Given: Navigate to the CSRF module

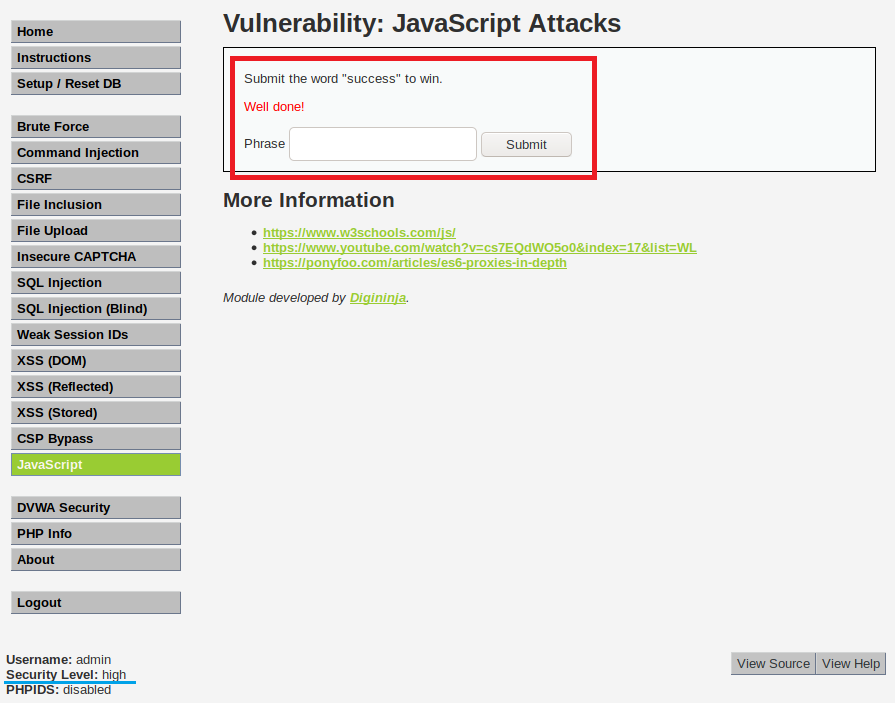Looking at the screenshot, I should point(96,179).
